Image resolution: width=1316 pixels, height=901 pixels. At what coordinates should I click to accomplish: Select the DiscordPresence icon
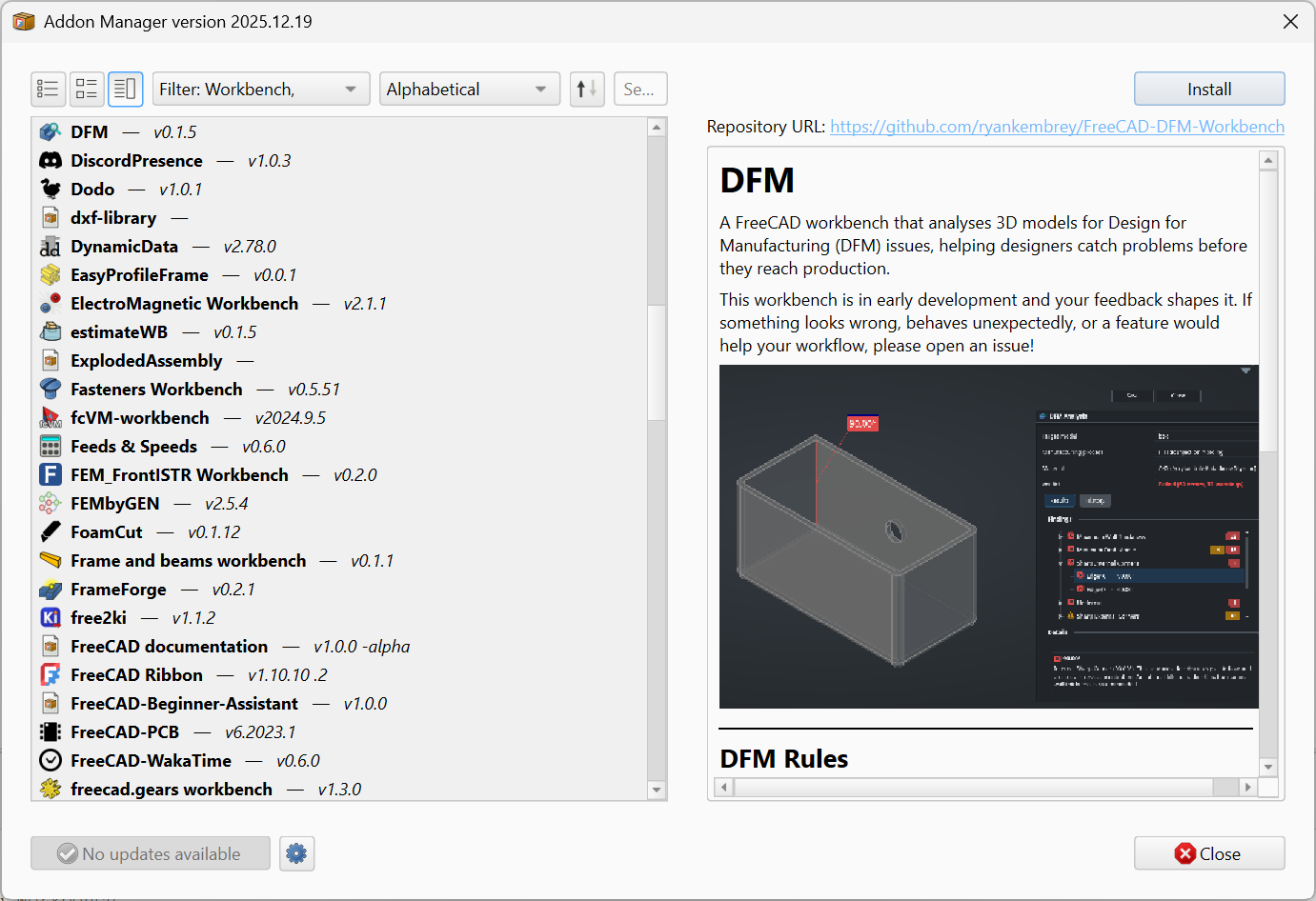(x=51, y=160)
